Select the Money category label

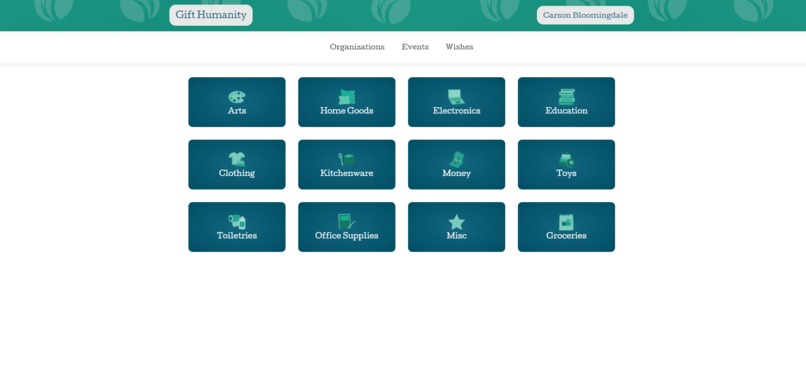pyautogui.click(x=456, y=173)
